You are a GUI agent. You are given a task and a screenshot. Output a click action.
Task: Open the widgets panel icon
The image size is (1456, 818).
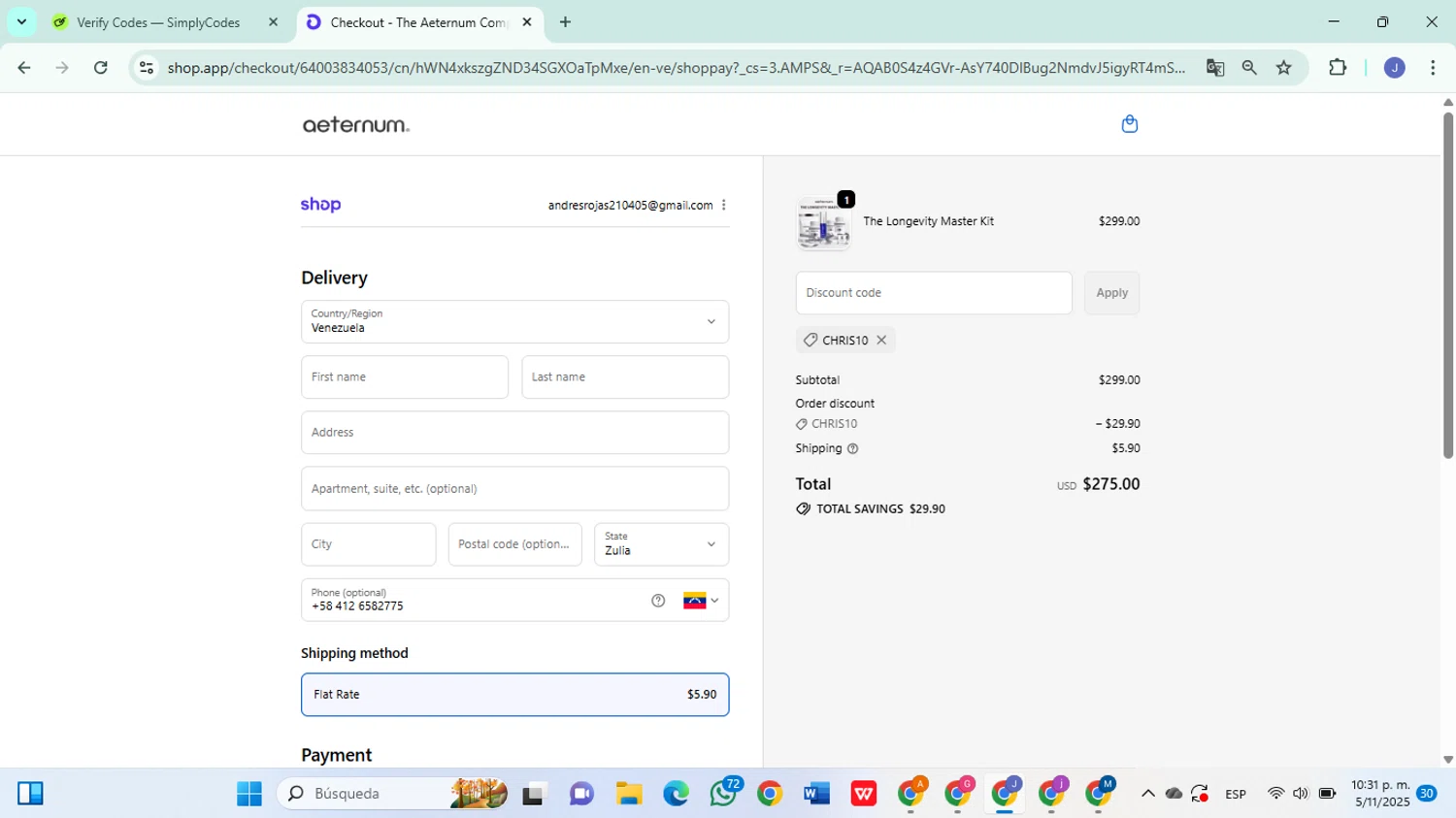30,794
